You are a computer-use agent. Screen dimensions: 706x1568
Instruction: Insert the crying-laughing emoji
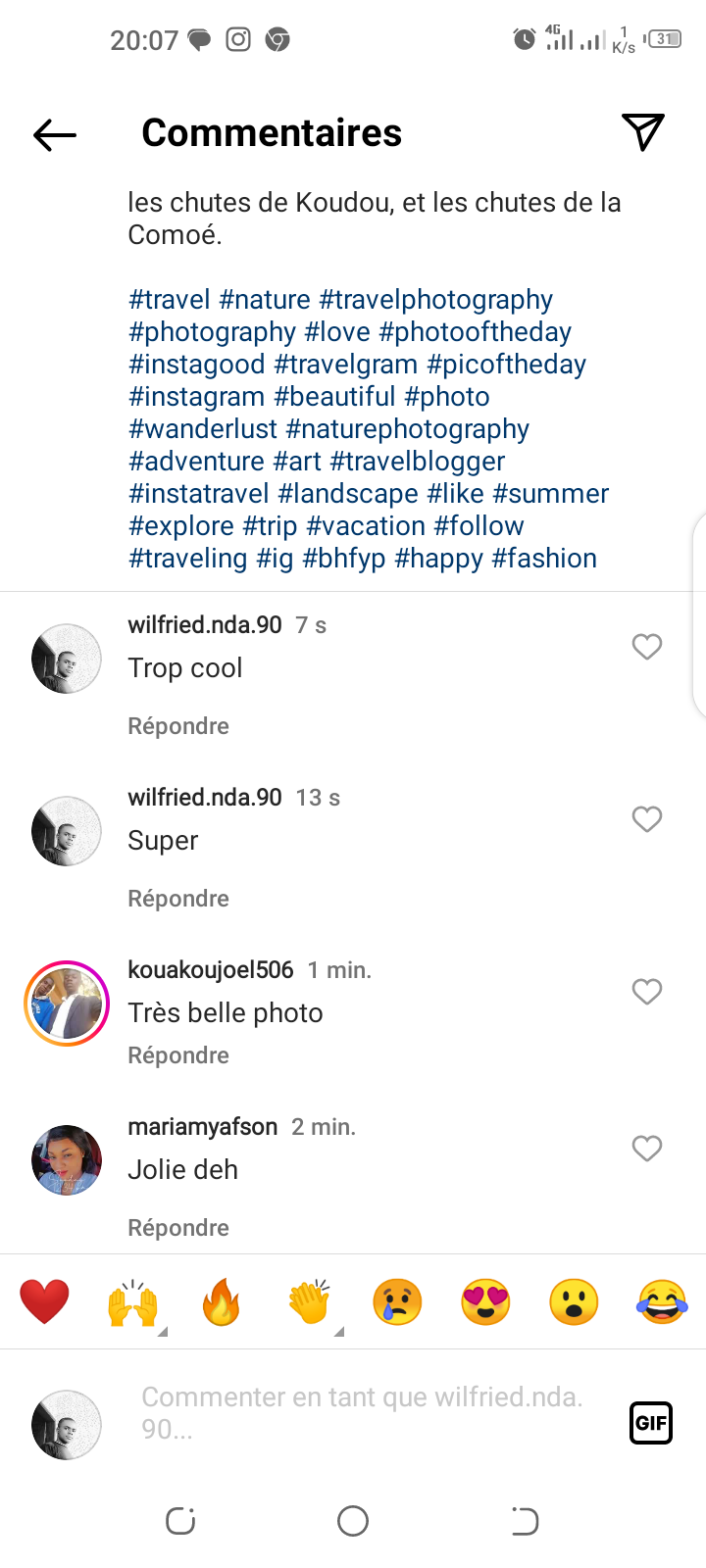[x=663, y=1303]
